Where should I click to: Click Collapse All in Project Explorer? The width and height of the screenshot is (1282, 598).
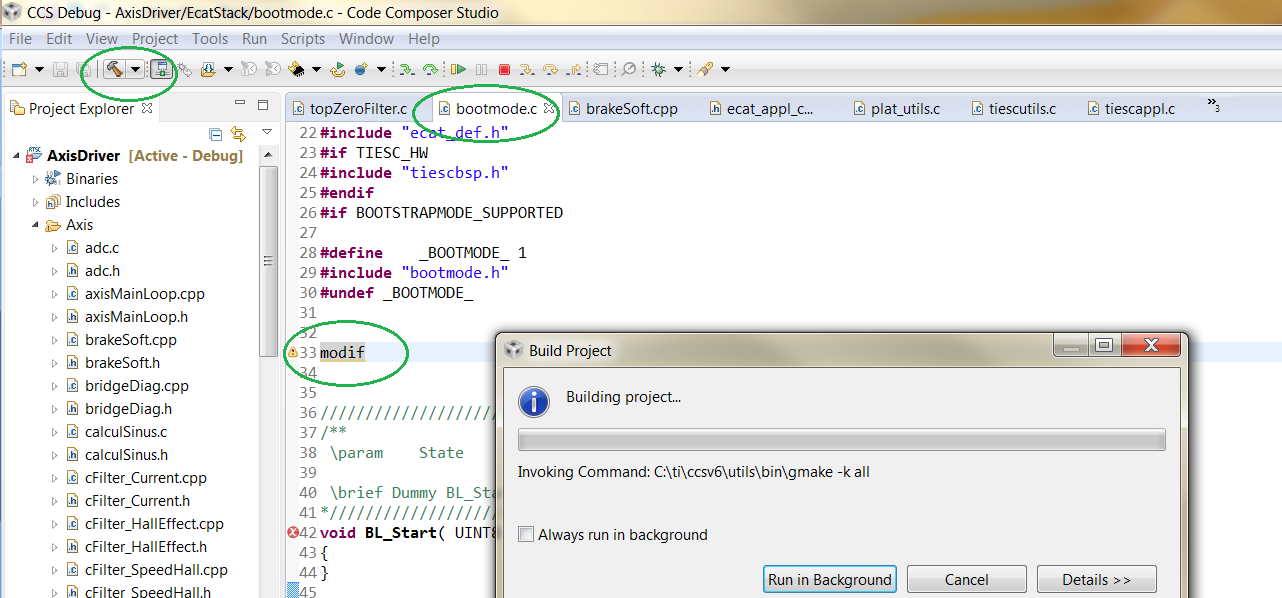click(216, 133)
